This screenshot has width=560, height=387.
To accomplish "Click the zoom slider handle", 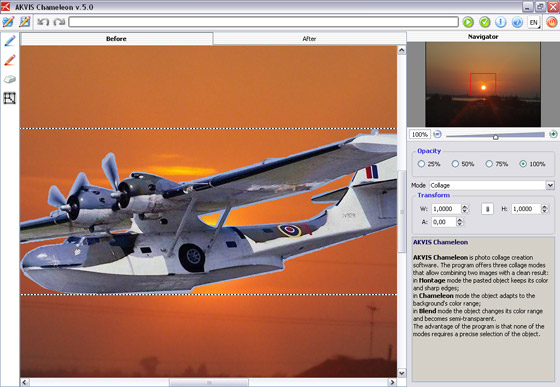I will (495, 137).
